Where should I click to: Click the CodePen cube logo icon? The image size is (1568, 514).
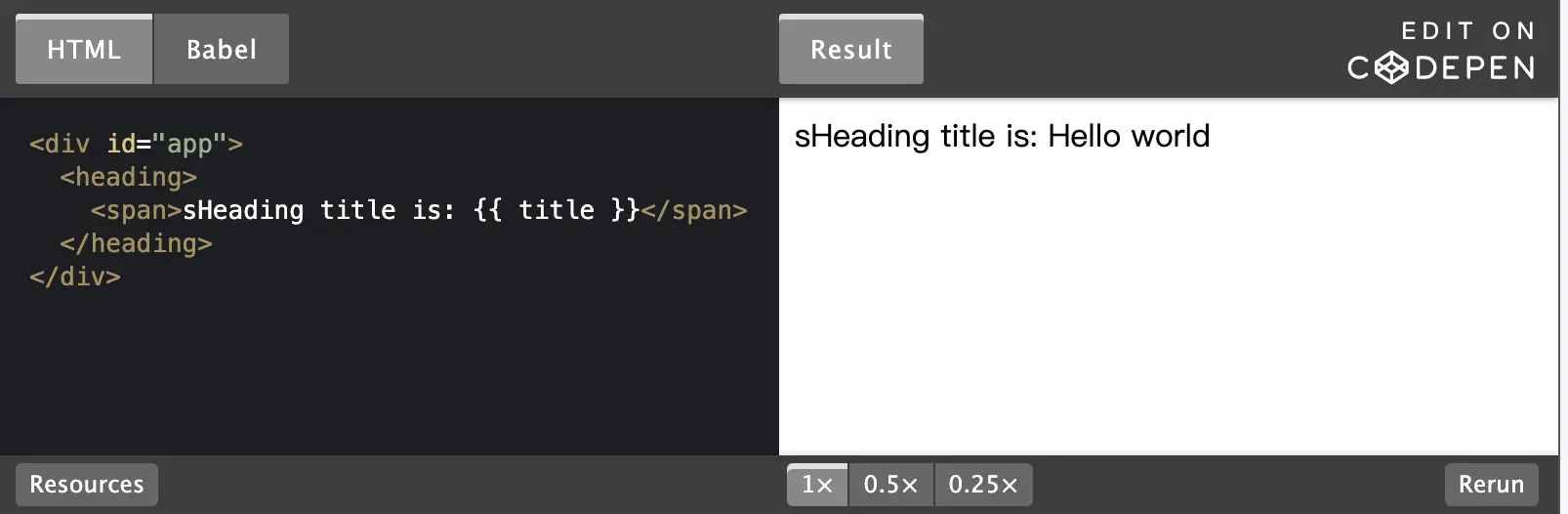click(1391, 67)
